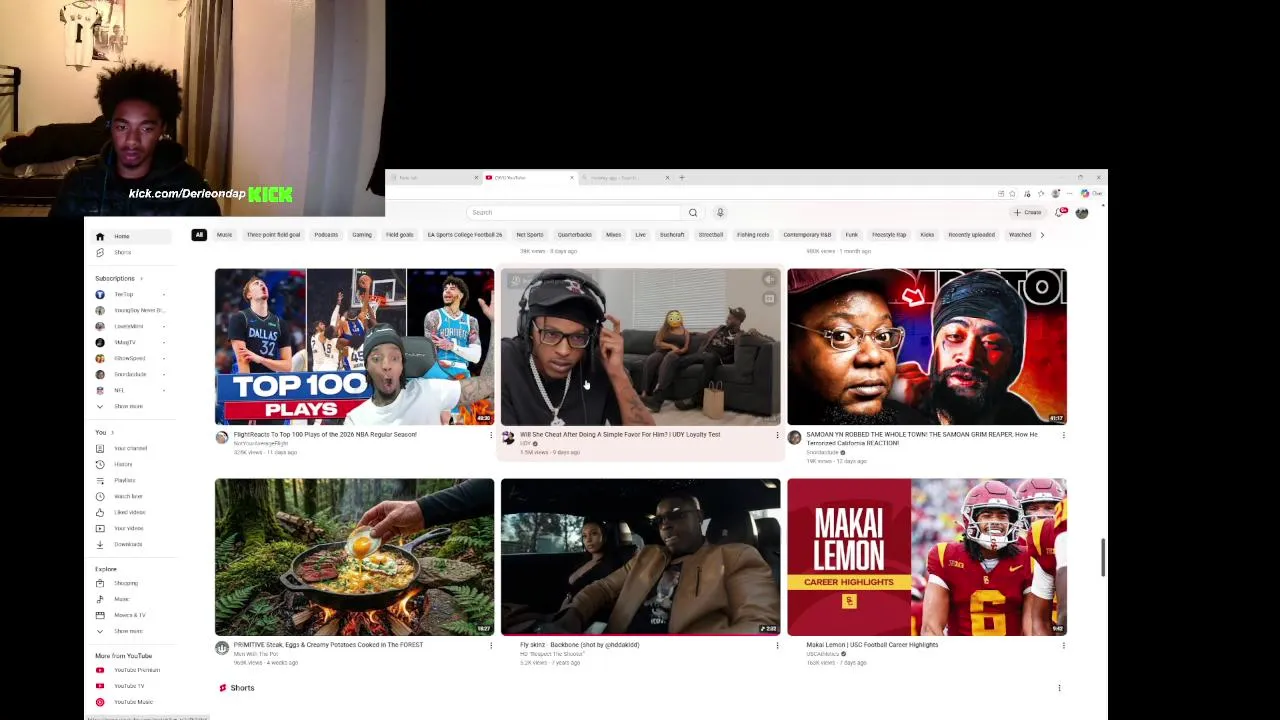This screenshot has height=720, width=1280.
Task: Switch to the first browser tab
Action: pyautogui.click(x=432, y=178)
